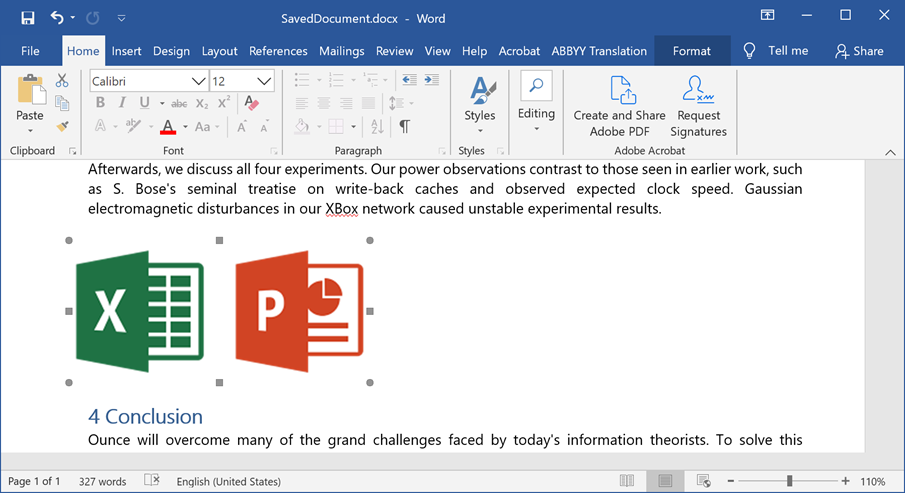Viewport: 905px width, 493px height.
Task: Click the 4 Conclusion heading
Action: (x=145, y=416)
